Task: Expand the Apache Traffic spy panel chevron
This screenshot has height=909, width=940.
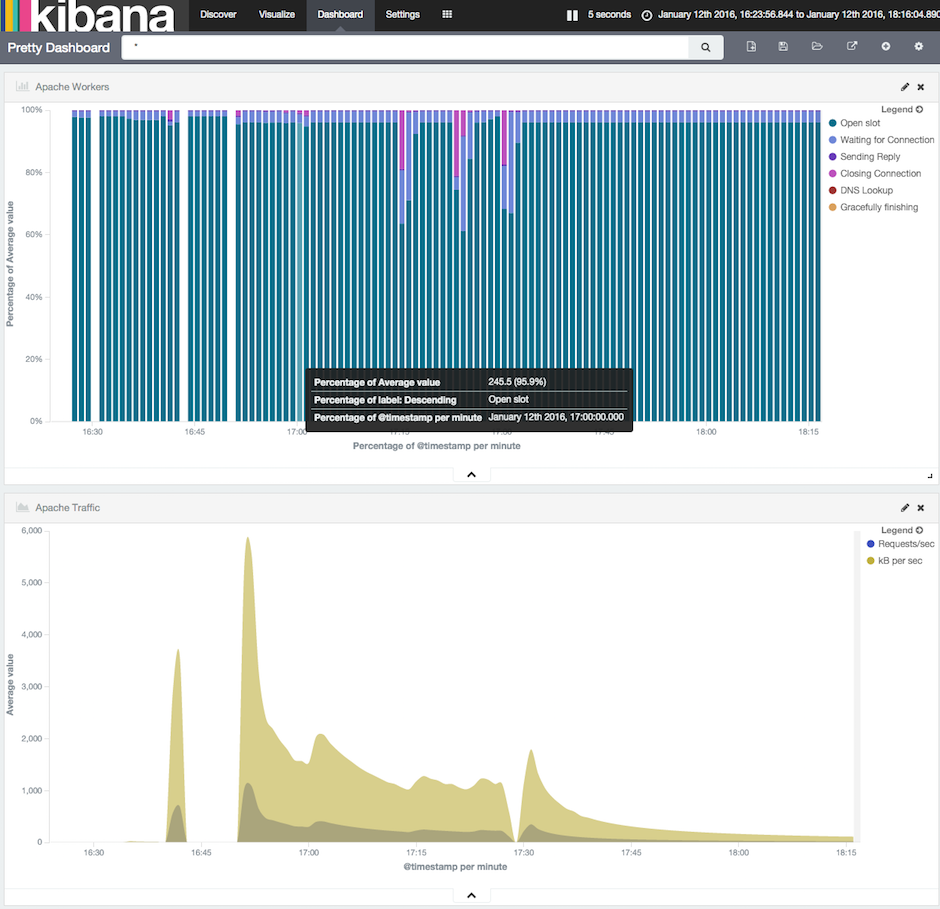Action: tap(471, 896)
